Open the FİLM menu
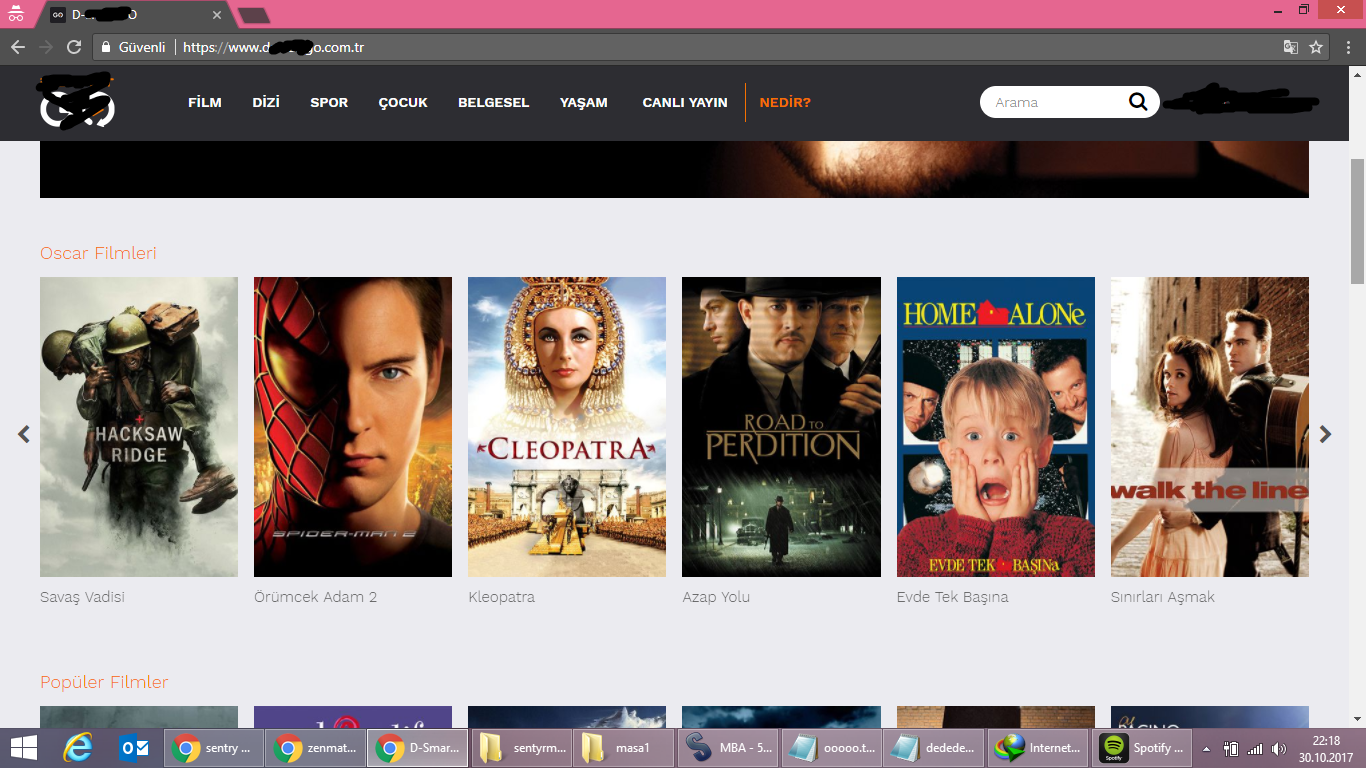Image resolution: width=1366 pixels, height=768 pixels. click(x=205, y=103)
